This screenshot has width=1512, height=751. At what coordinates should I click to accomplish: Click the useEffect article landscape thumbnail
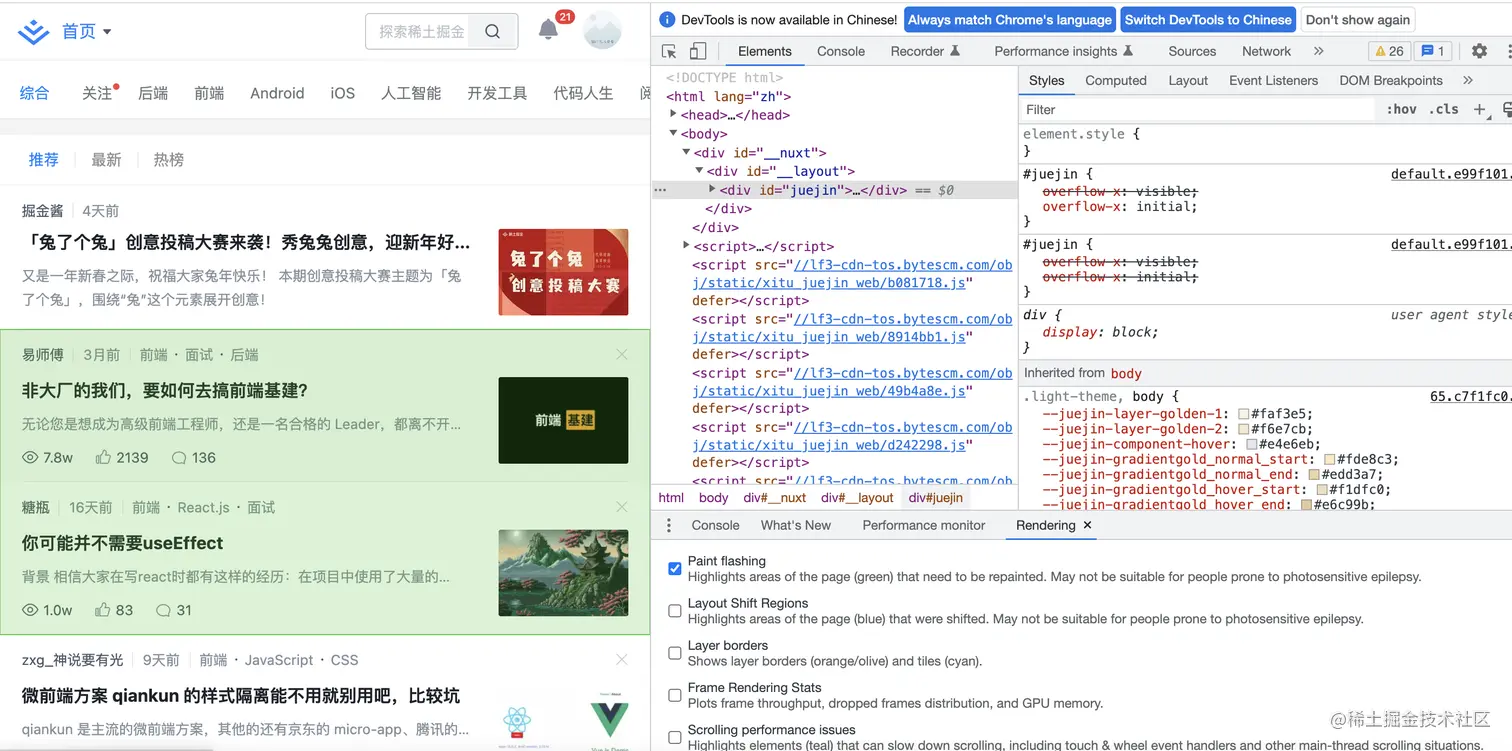tap(563, 573)
